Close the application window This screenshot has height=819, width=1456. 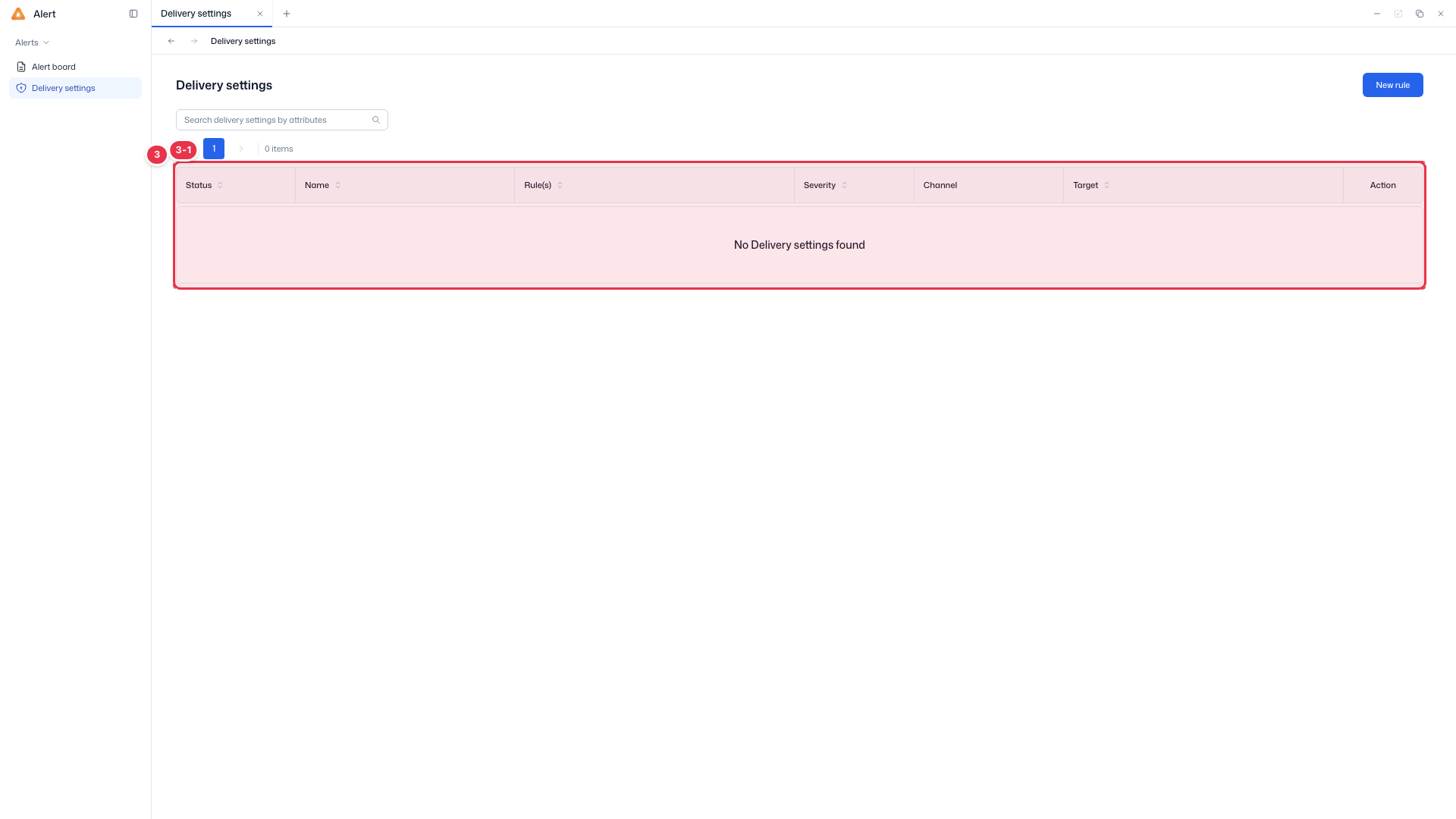tap(1441, 14)
